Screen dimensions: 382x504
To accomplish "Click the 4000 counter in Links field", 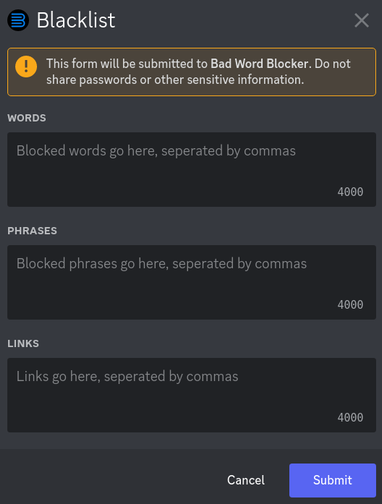I will (x=350, y=417).
